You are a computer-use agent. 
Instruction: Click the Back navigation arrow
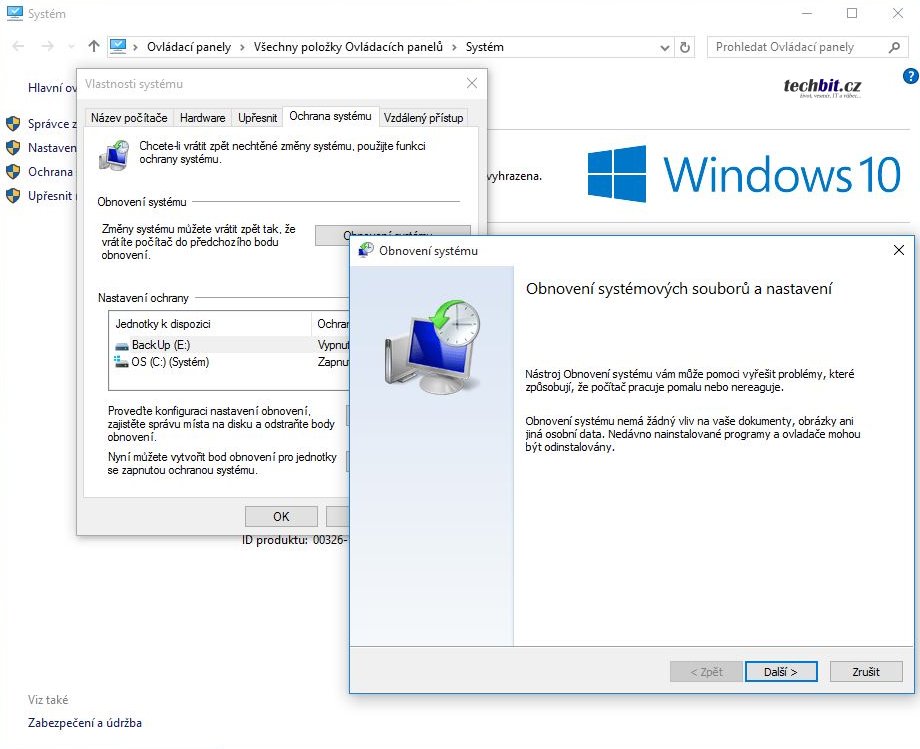[18, 47]
